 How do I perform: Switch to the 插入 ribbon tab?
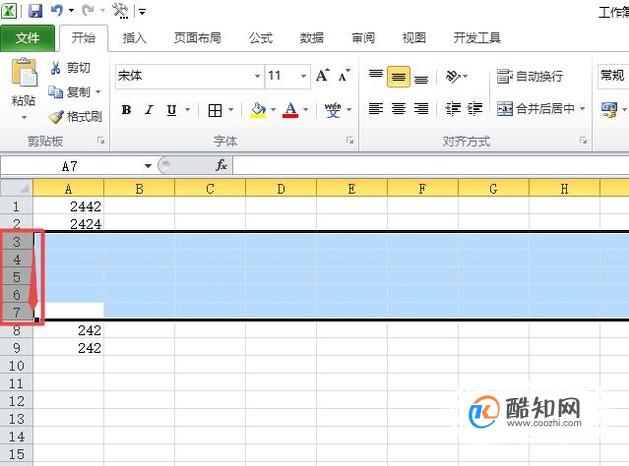click(134, 38)
